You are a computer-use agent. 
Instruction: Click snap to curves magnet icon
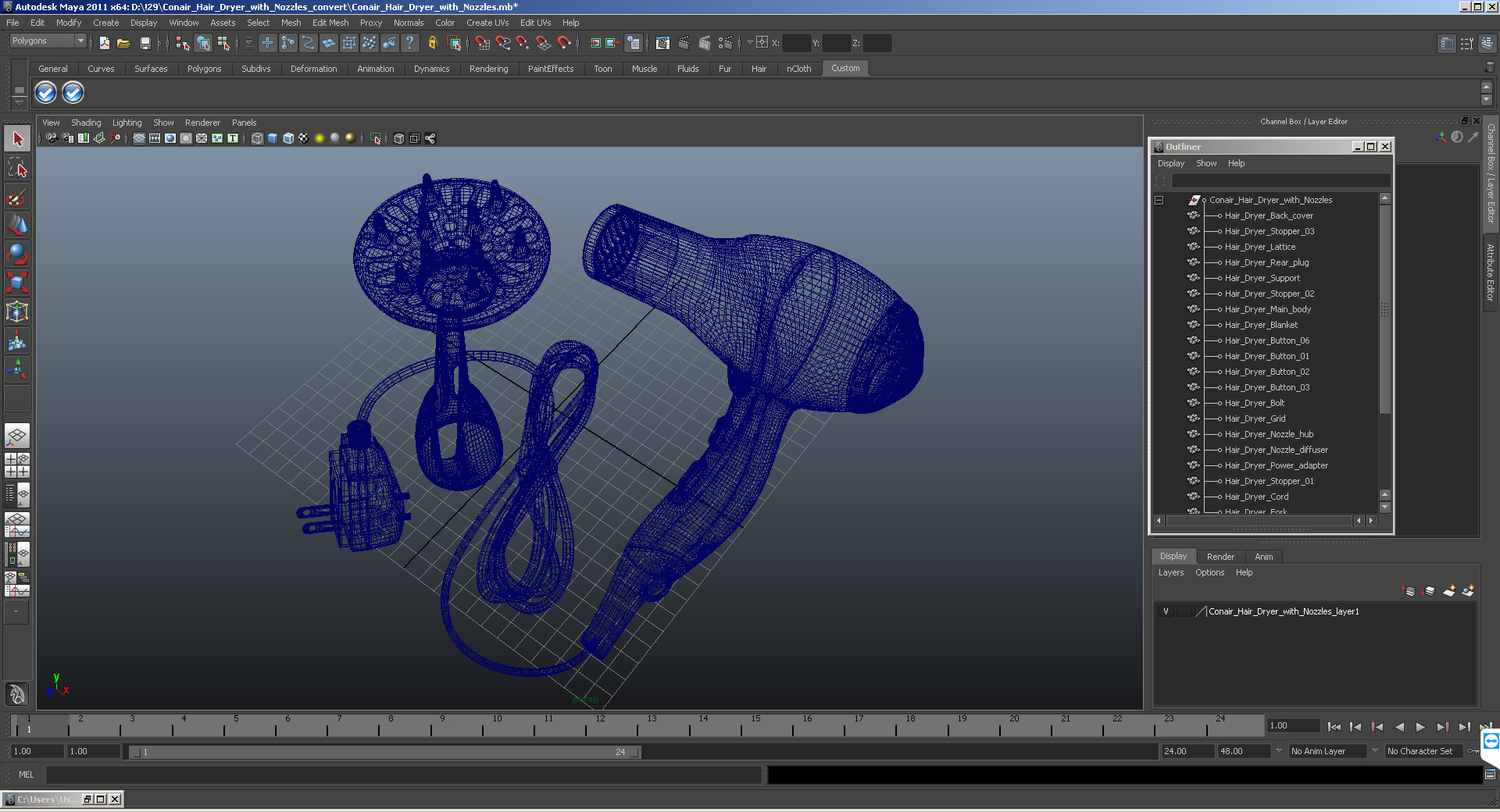[502, 43]
